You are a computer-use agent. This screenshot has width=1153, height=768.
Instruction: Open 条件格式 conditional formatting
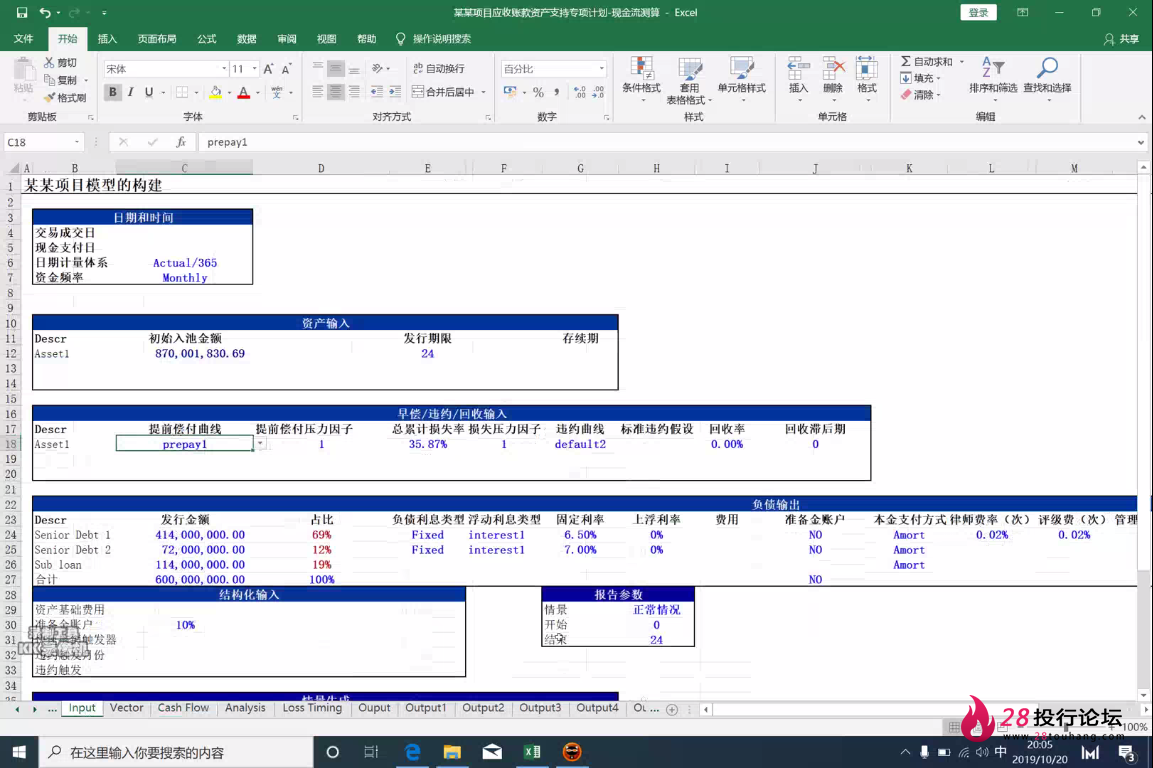[641, 79]
